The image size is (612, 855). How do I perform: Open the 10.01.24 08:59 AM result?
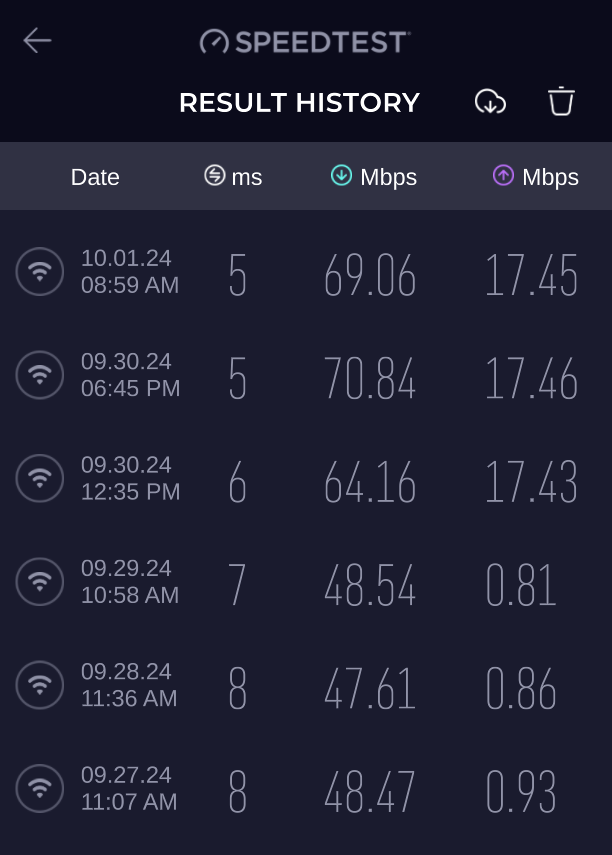pos(130,272)
